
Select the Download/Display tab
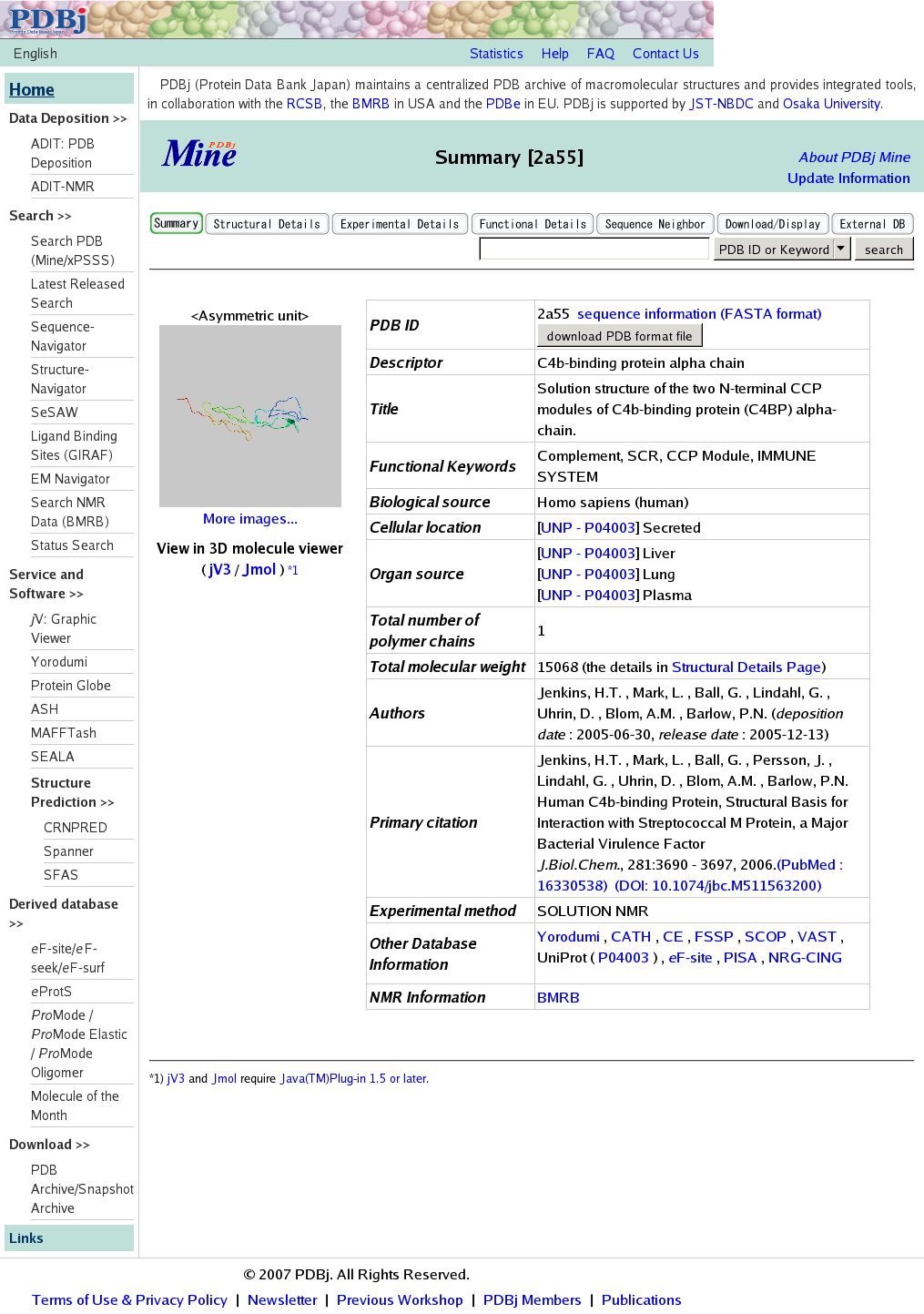click(773, 224)
